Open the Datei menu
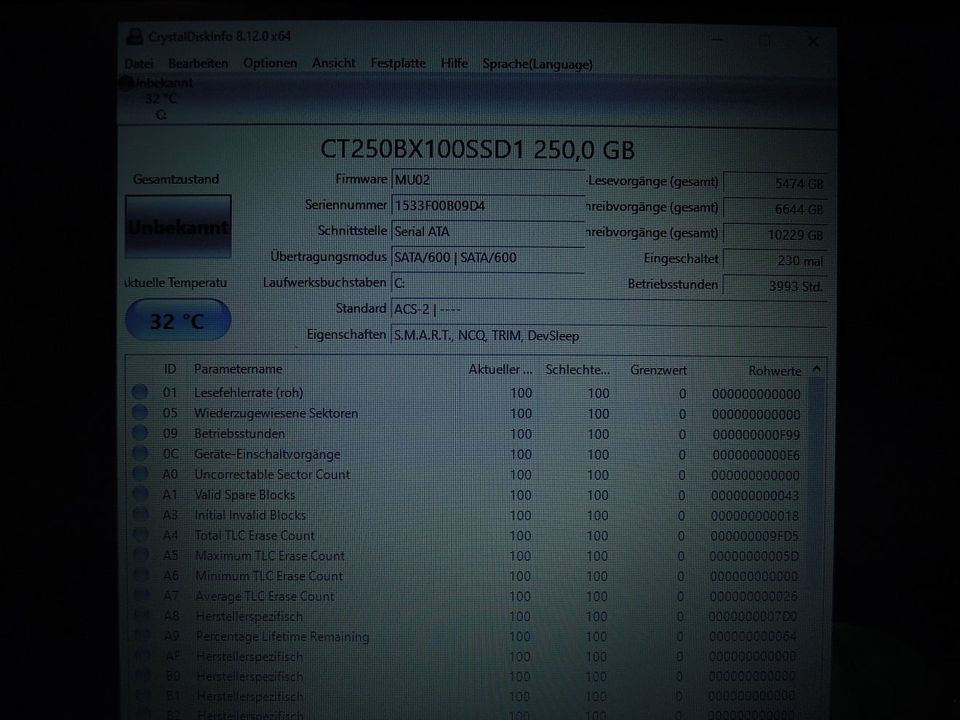Viewport: 960px width, 720px height. (139, 64)
